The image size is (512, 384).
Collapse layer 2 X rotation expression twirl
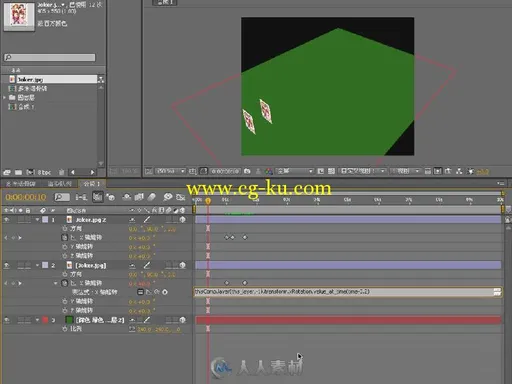pyautogui.click(x=56, y=283)
